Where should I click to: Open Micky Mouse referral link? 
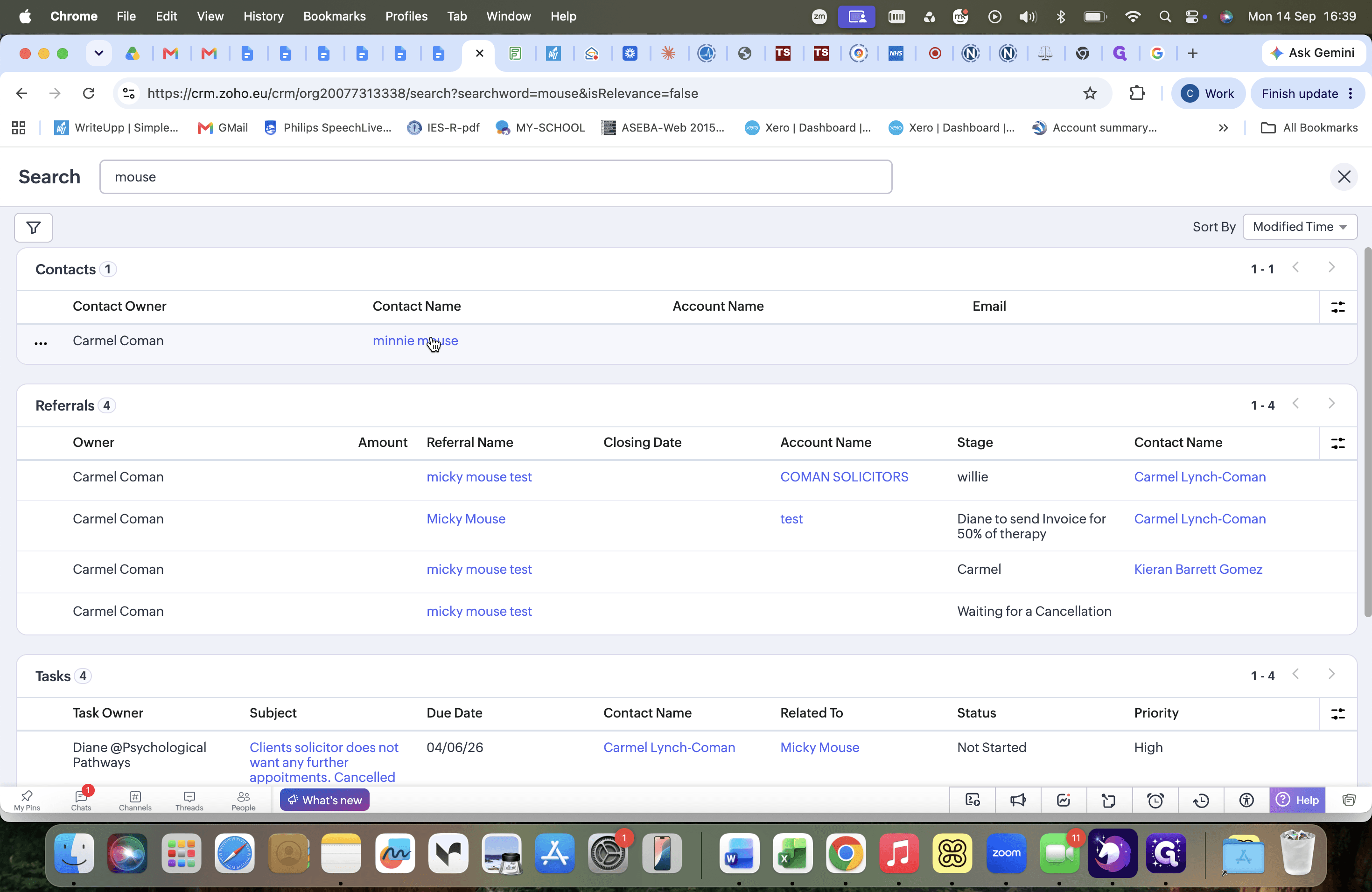tap(466, 519)
